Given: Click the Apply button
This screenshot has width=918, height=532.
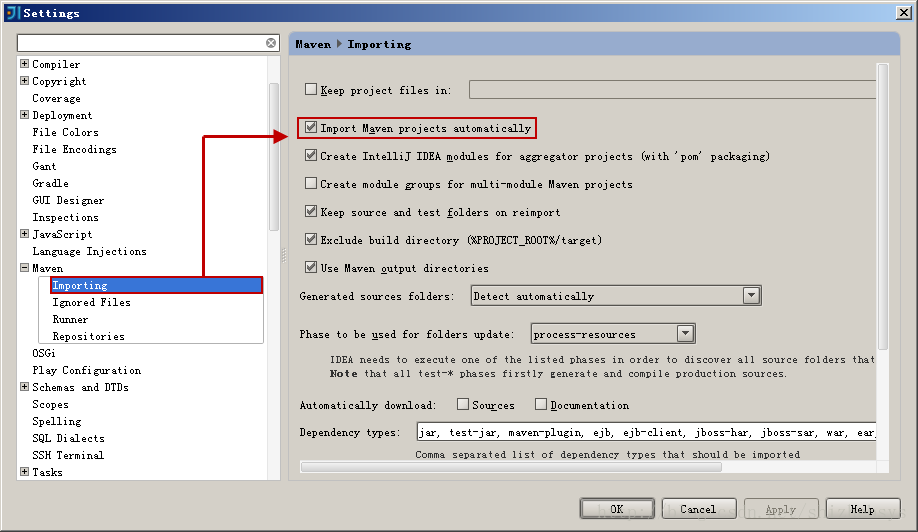Looking at the screenshot, I should [780, 509].
